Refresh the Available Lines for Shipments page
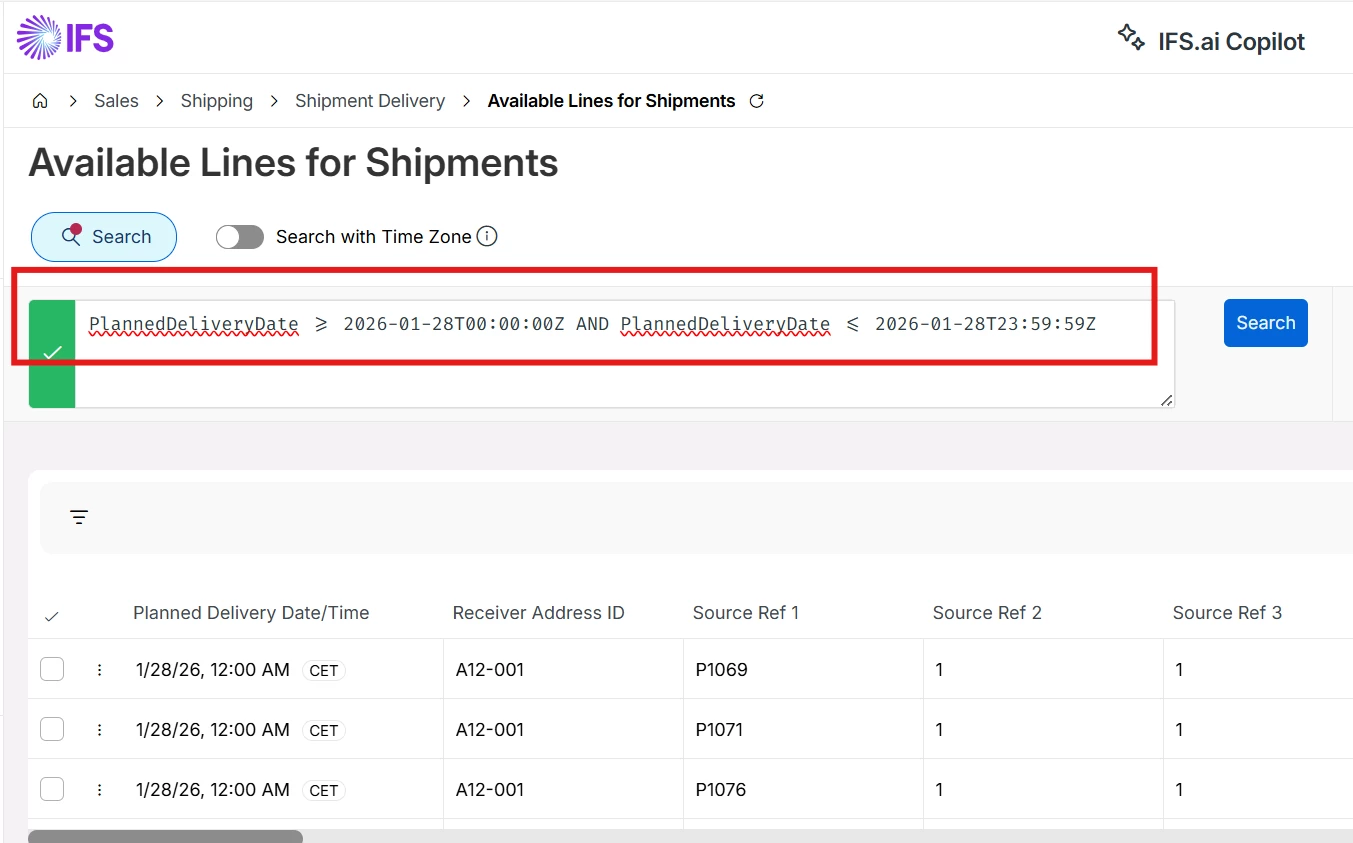The width and height of the screenshot is (1353, 843). tap(757, 101)
